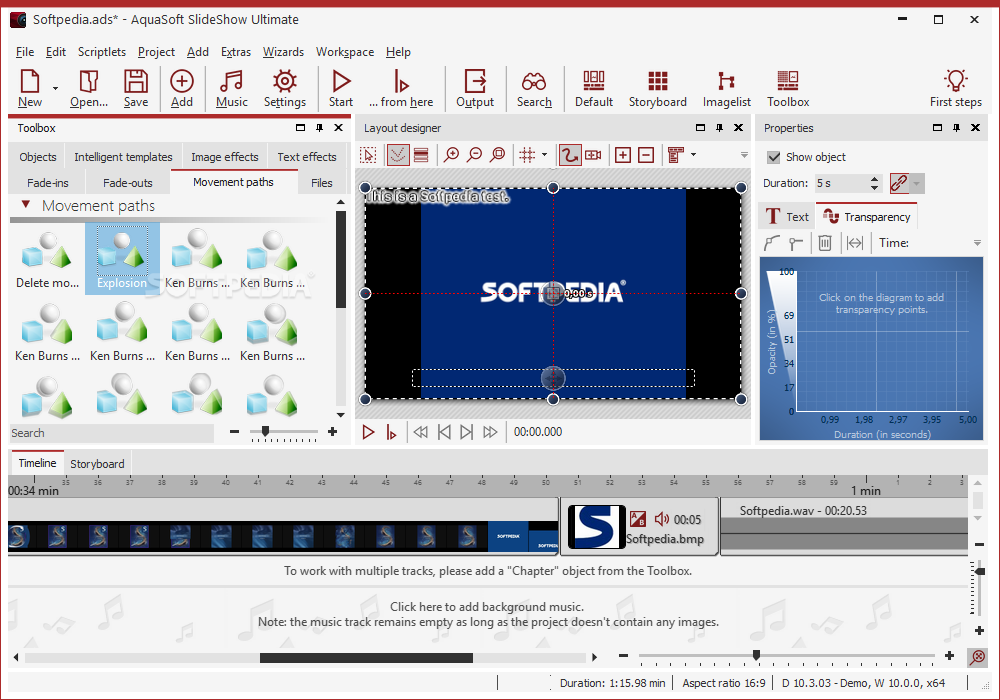The image size is (1000, 700).
Task: Select Softpedia.bmp item in timeline
Action: click(640, 527)
